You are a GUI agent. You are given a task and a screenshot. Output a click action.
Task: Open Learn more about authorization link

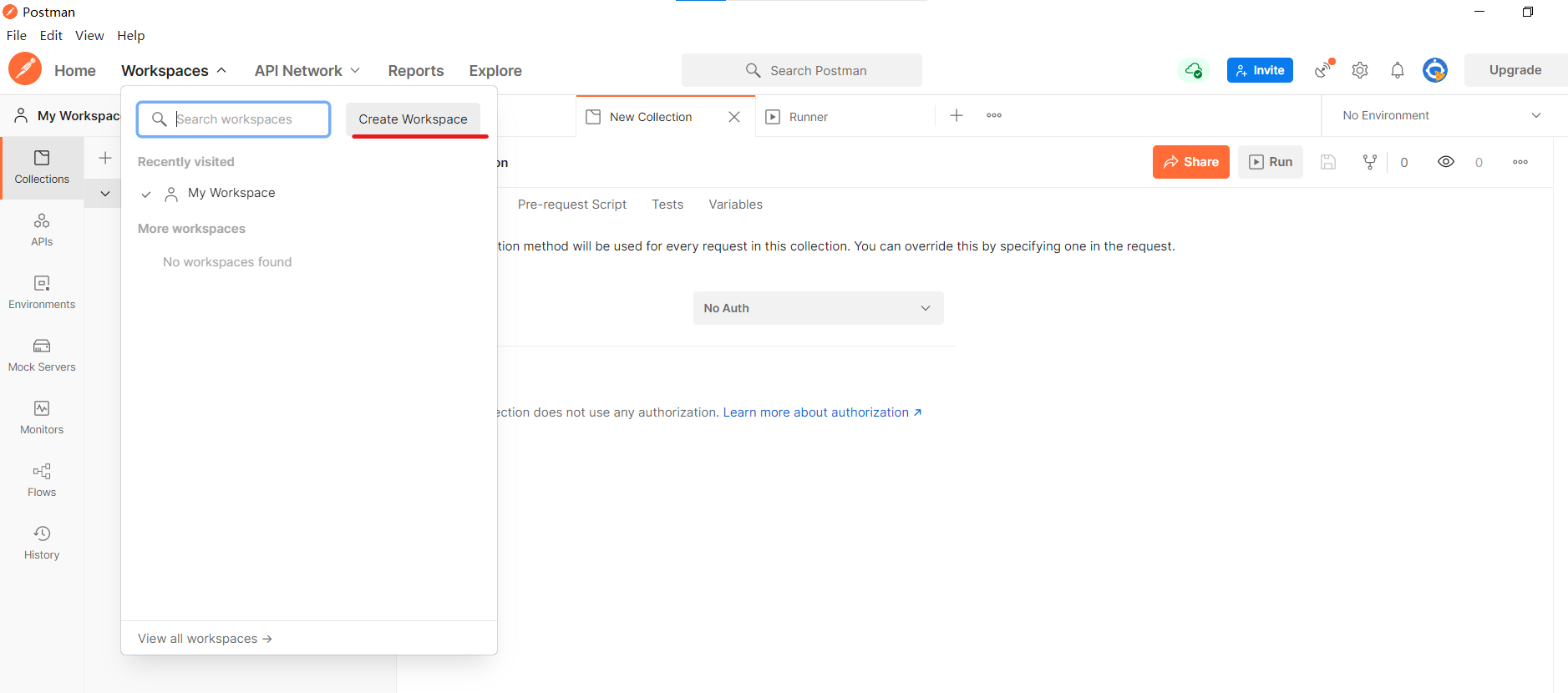coord(822,412)
